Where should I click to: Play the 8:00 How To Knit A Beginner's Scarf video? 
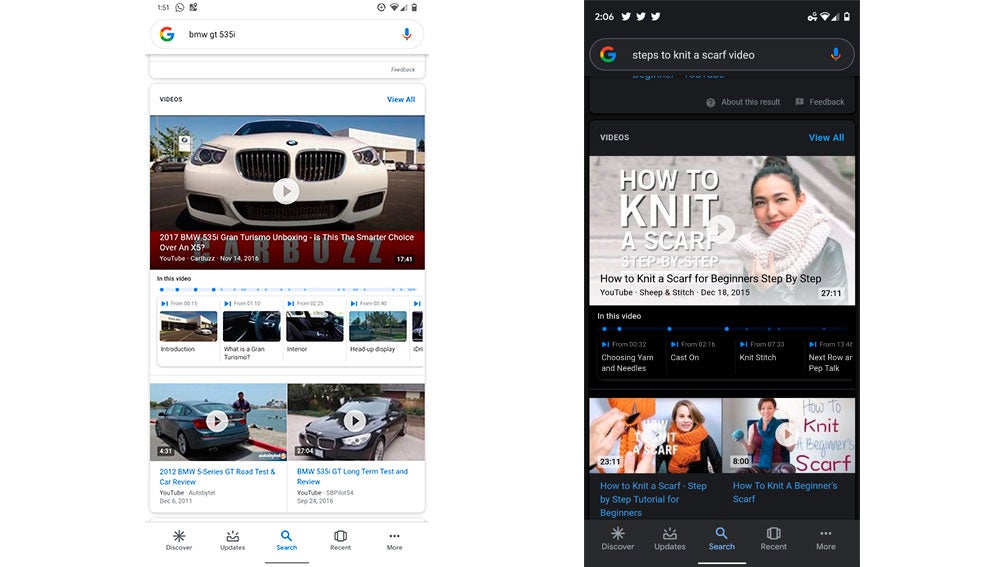pyautogui.click(x=787, y=434)
